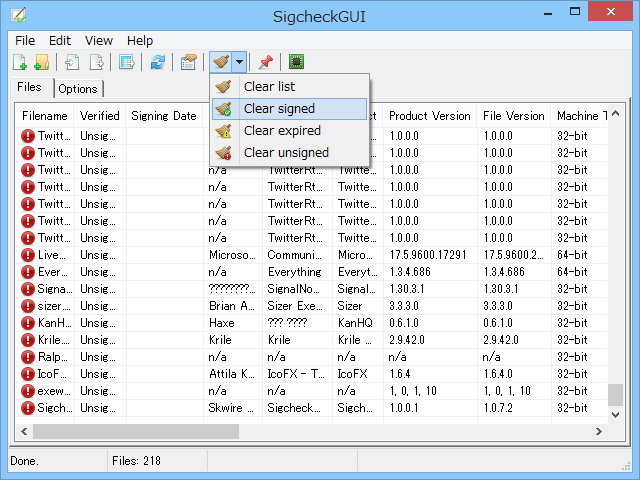This screenshot has height=480, width=640.
Task: Click the Files: 218 status bar text
Action: [136, 461]
